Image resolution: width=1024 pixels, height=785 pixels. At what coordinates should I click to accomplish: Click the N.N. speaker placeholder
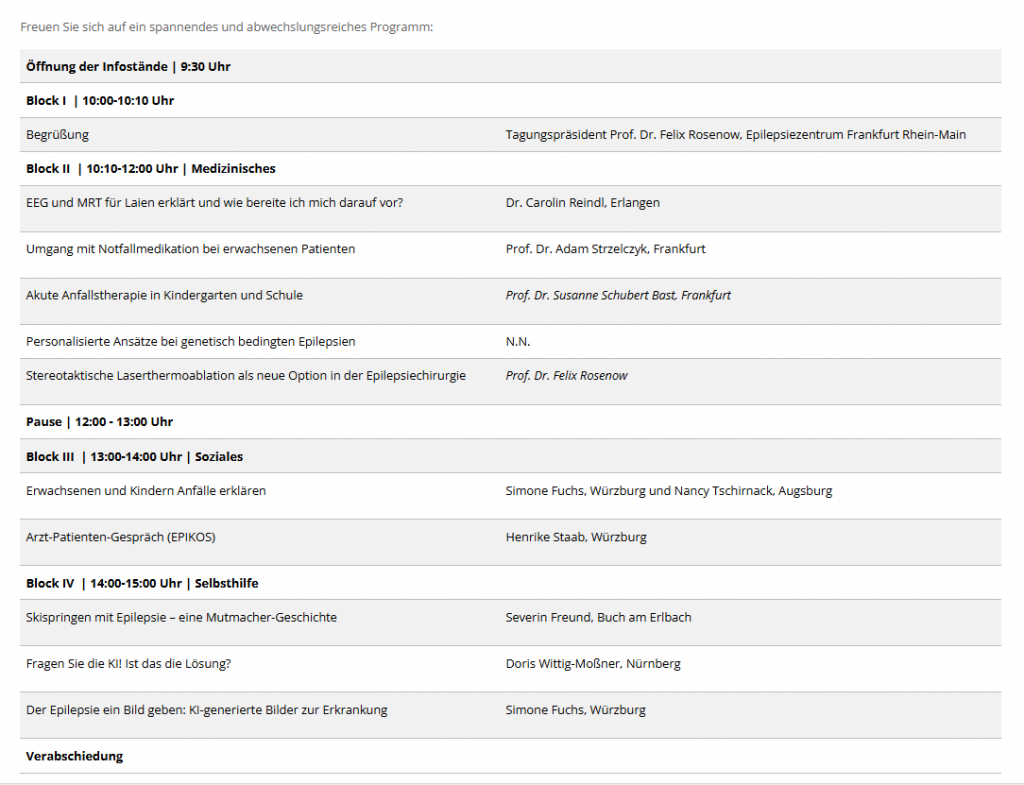pyautogui.click(x=518, y=342)
